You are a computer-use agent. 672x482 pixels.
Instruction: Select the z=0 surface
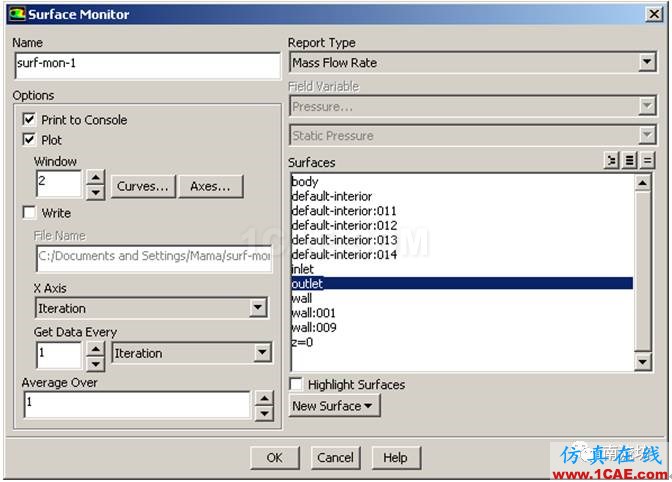pos(462,342)
